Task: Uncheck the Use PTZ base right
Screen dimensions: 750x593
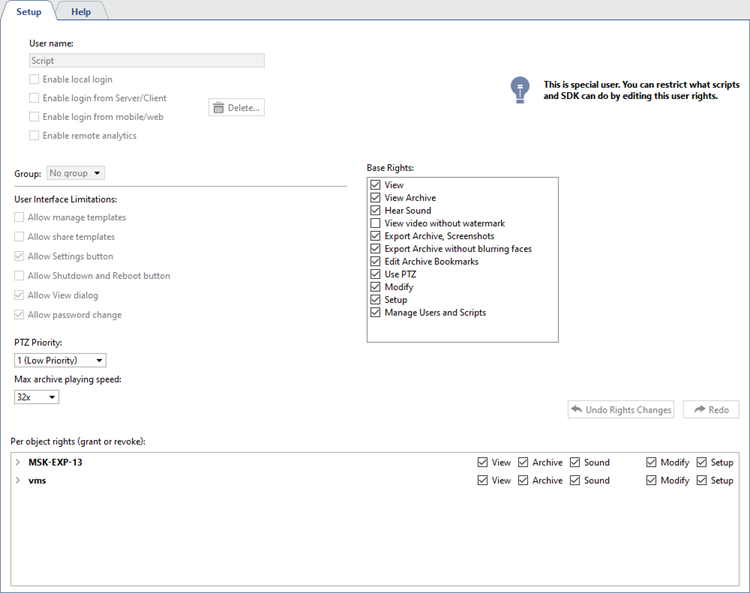Action: pos(375,275)
